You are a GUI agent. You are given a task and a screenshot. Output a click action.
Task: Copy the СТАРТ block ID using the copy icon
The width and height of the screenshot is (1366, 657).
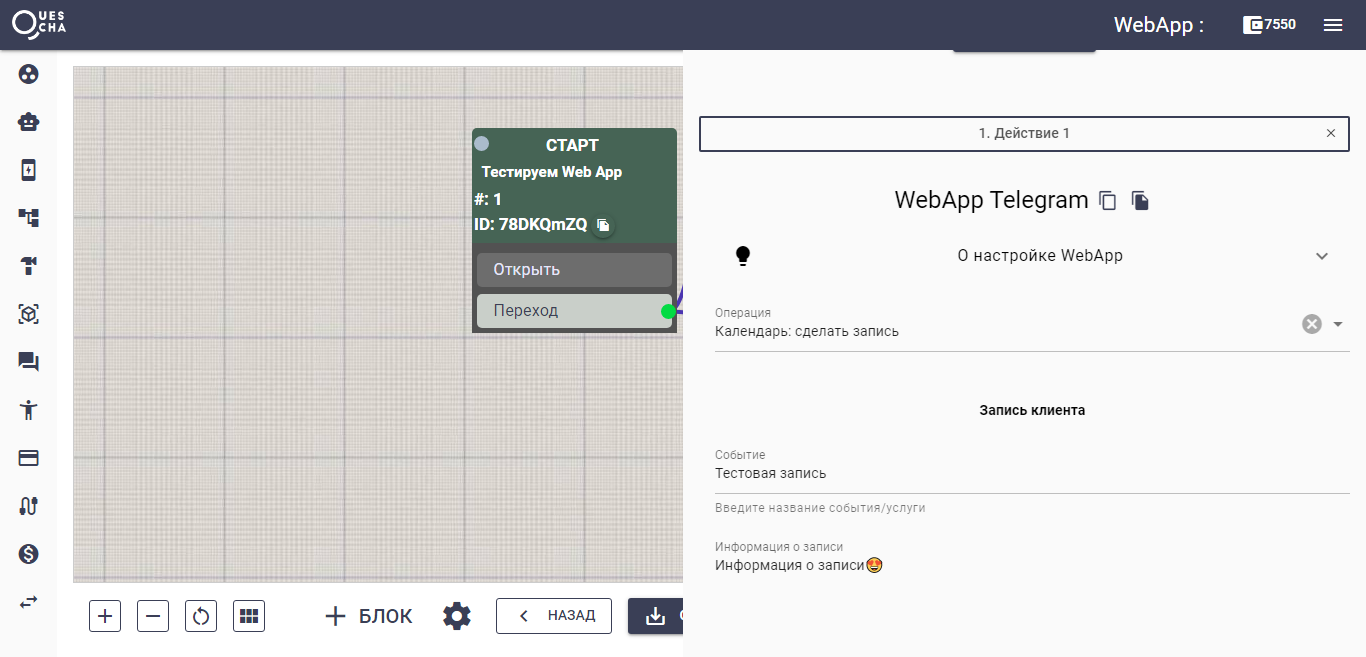[x=603, y=226]
